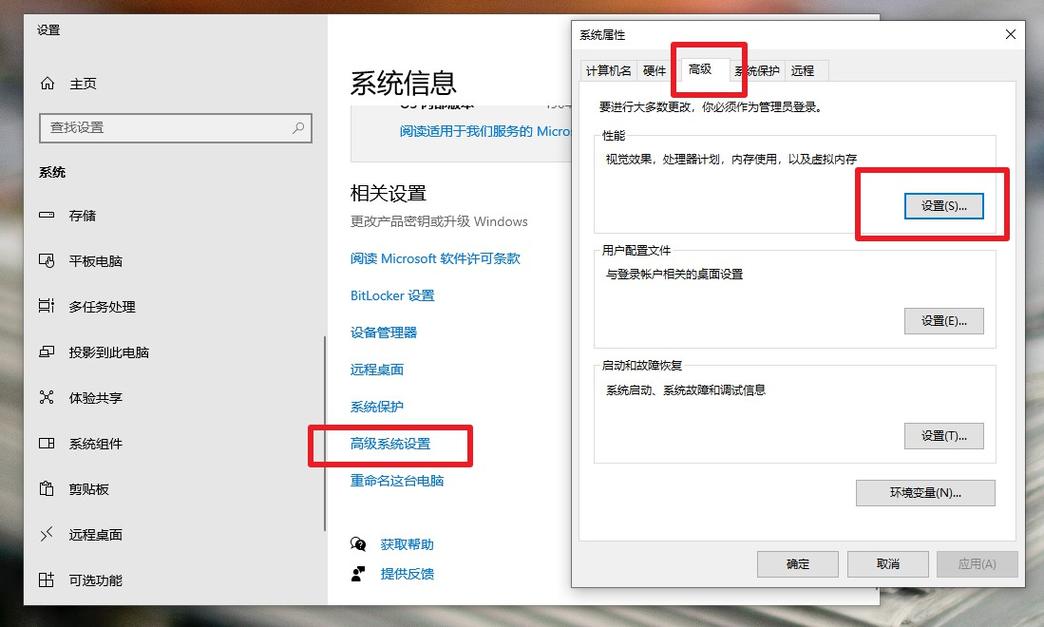Image resolution: width=1044 pixels, height=627 pixels.
Task: Click the search magnifier icon in 查找设置 box
Action: (298, 127)
